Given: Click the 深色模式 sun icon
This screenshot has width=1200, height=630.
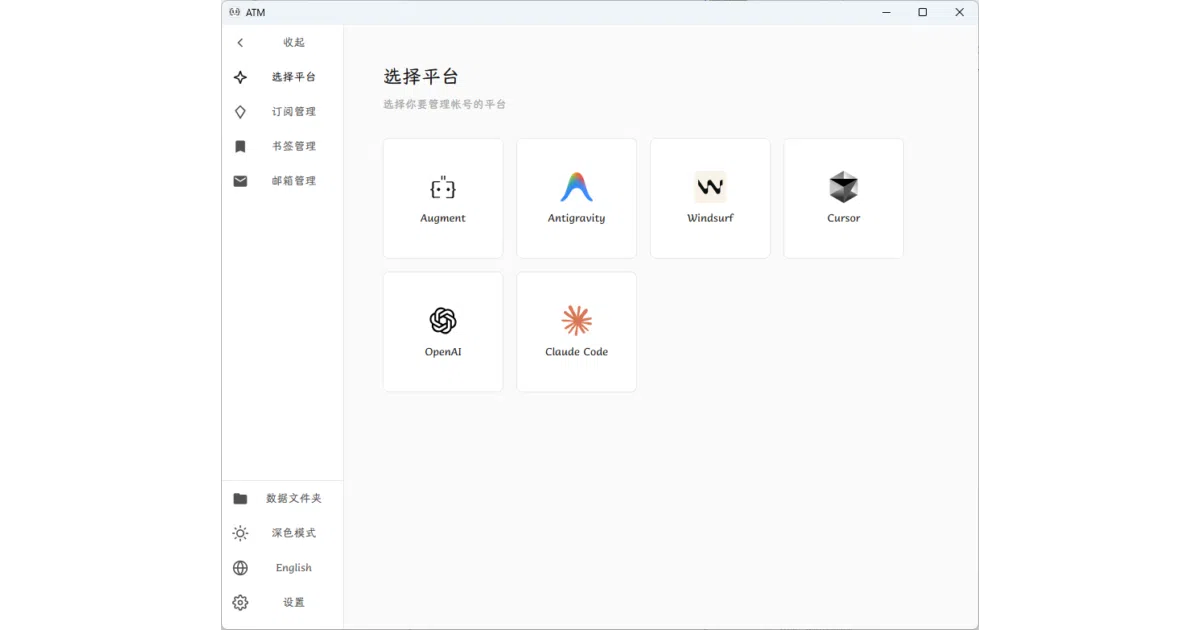Looking at the screenshot, I should click(240, 534).
